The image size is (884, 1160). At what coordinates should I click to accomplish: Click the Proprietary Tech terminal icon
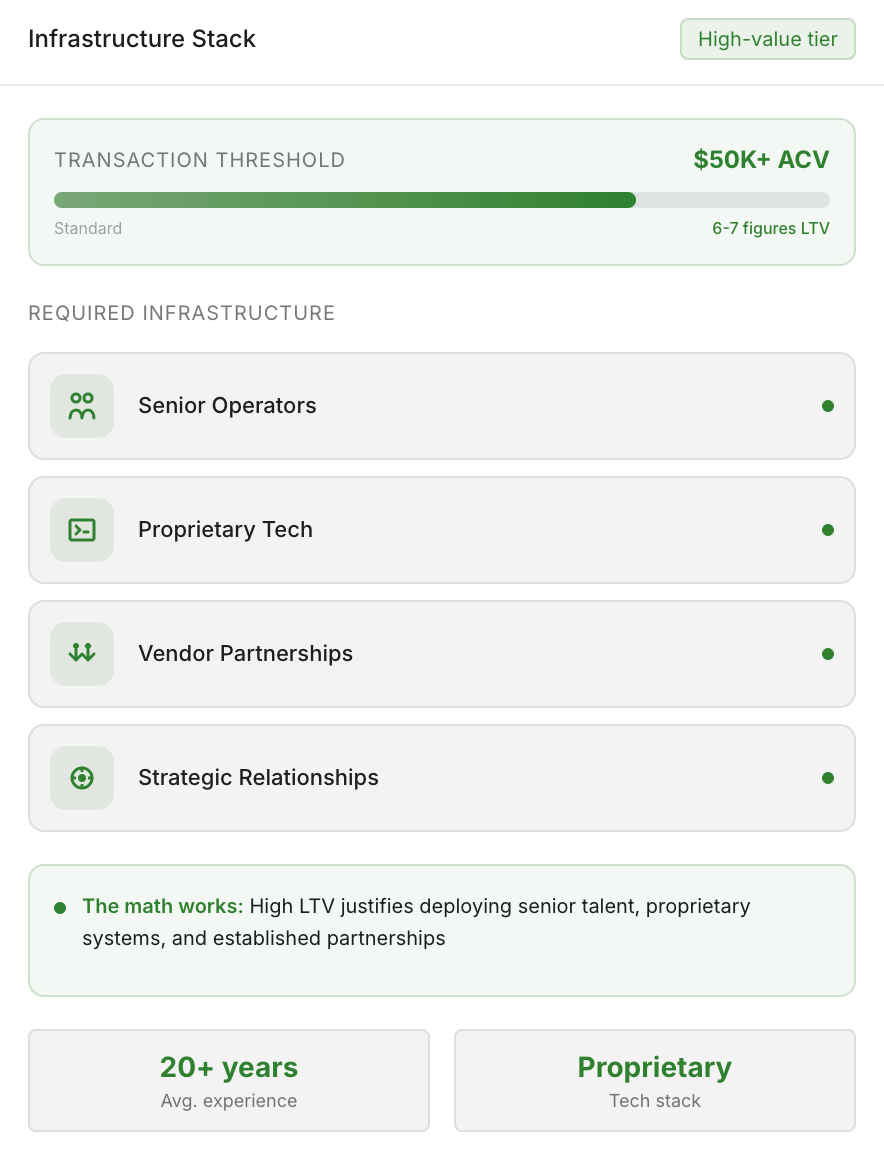pyautogui.click(x=82, y=530)
